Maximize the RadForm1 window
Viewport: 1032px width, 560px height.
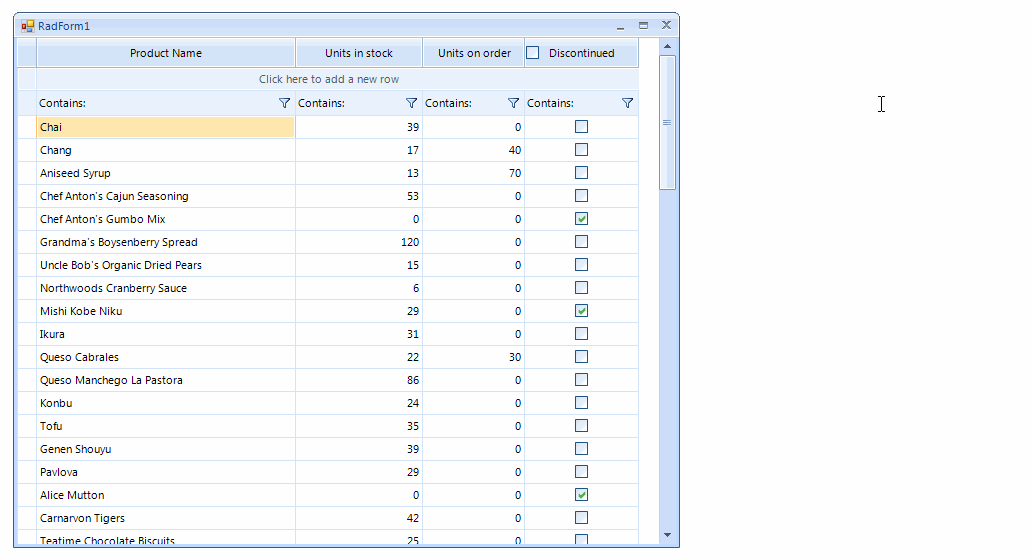[643, 26]
